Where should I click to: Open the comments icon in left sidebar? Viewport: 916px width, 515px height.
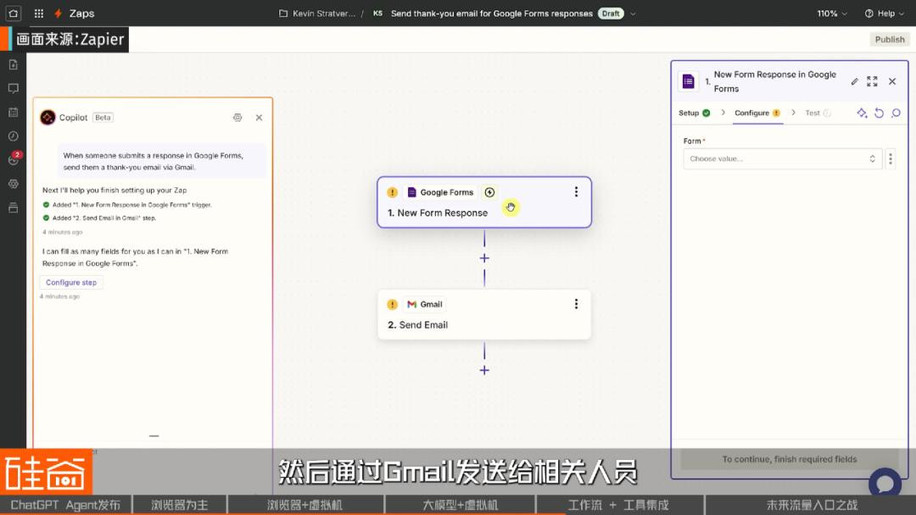tap(13, 89)
